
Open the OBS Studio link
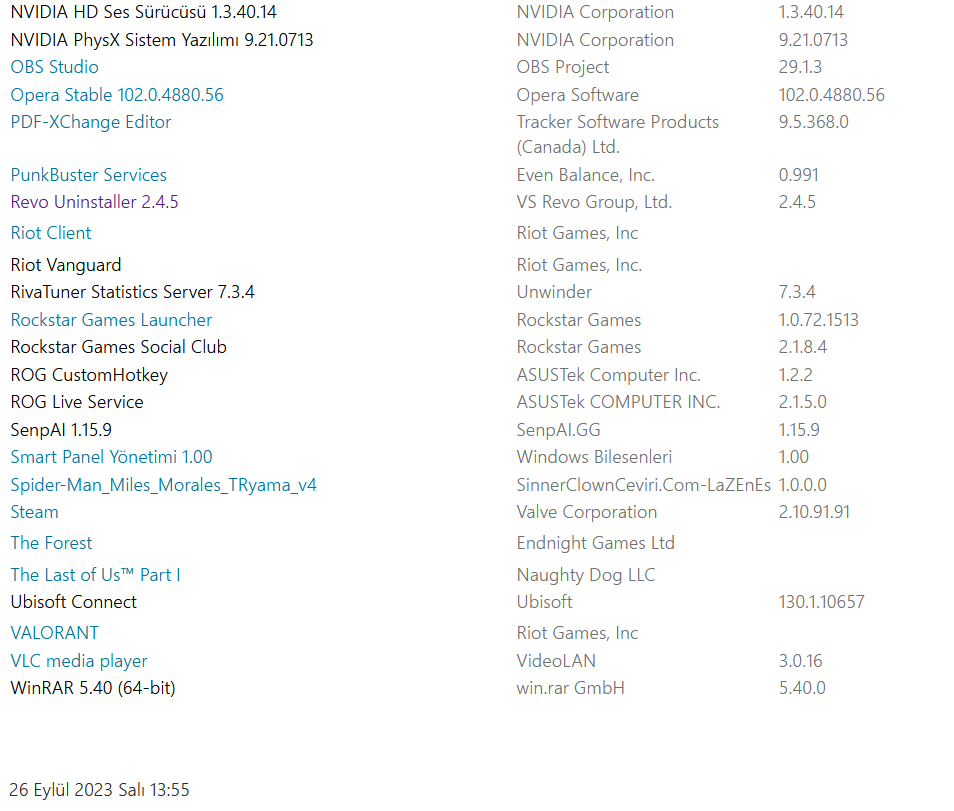[55, 67]
